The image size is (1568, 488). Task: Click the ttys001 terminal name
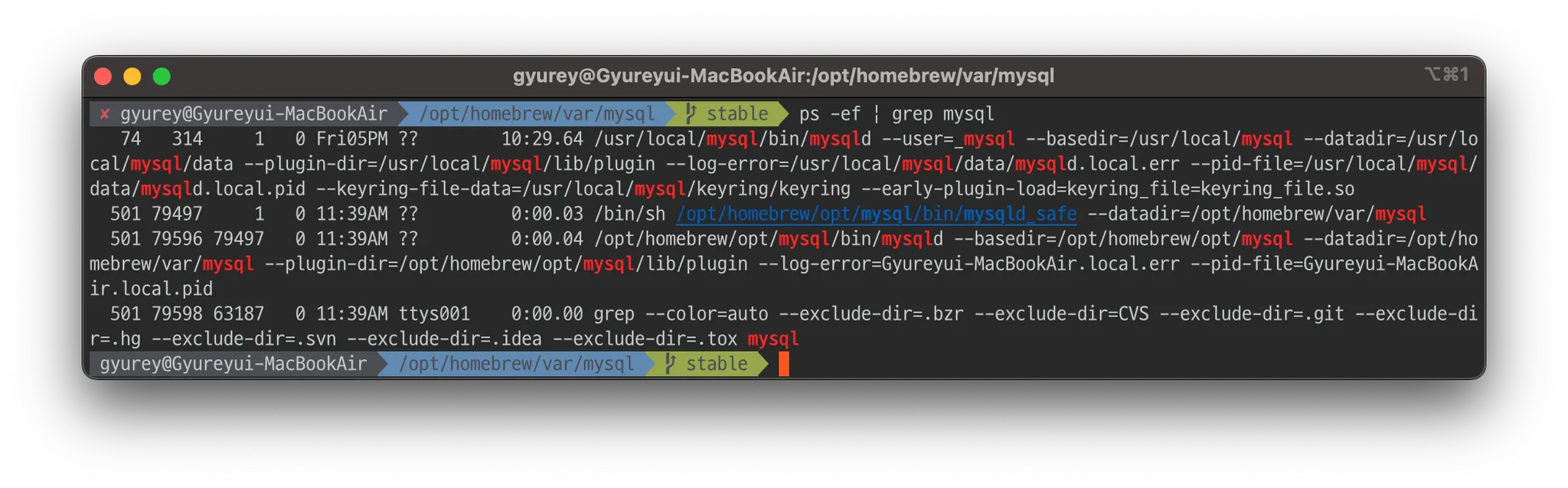434,314
